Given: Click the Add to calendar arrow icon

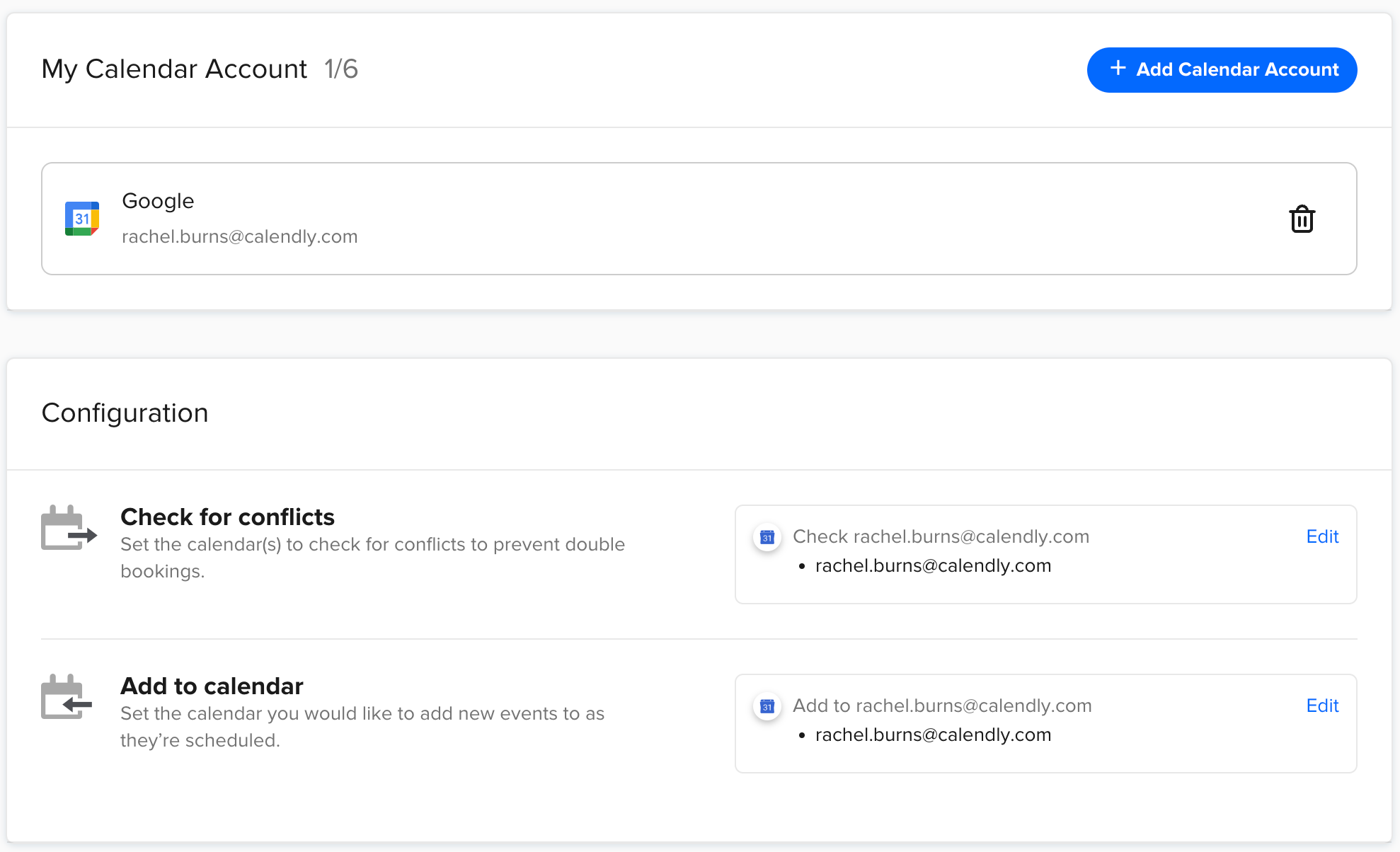Looking at the screenshot, I should (67, 697).
